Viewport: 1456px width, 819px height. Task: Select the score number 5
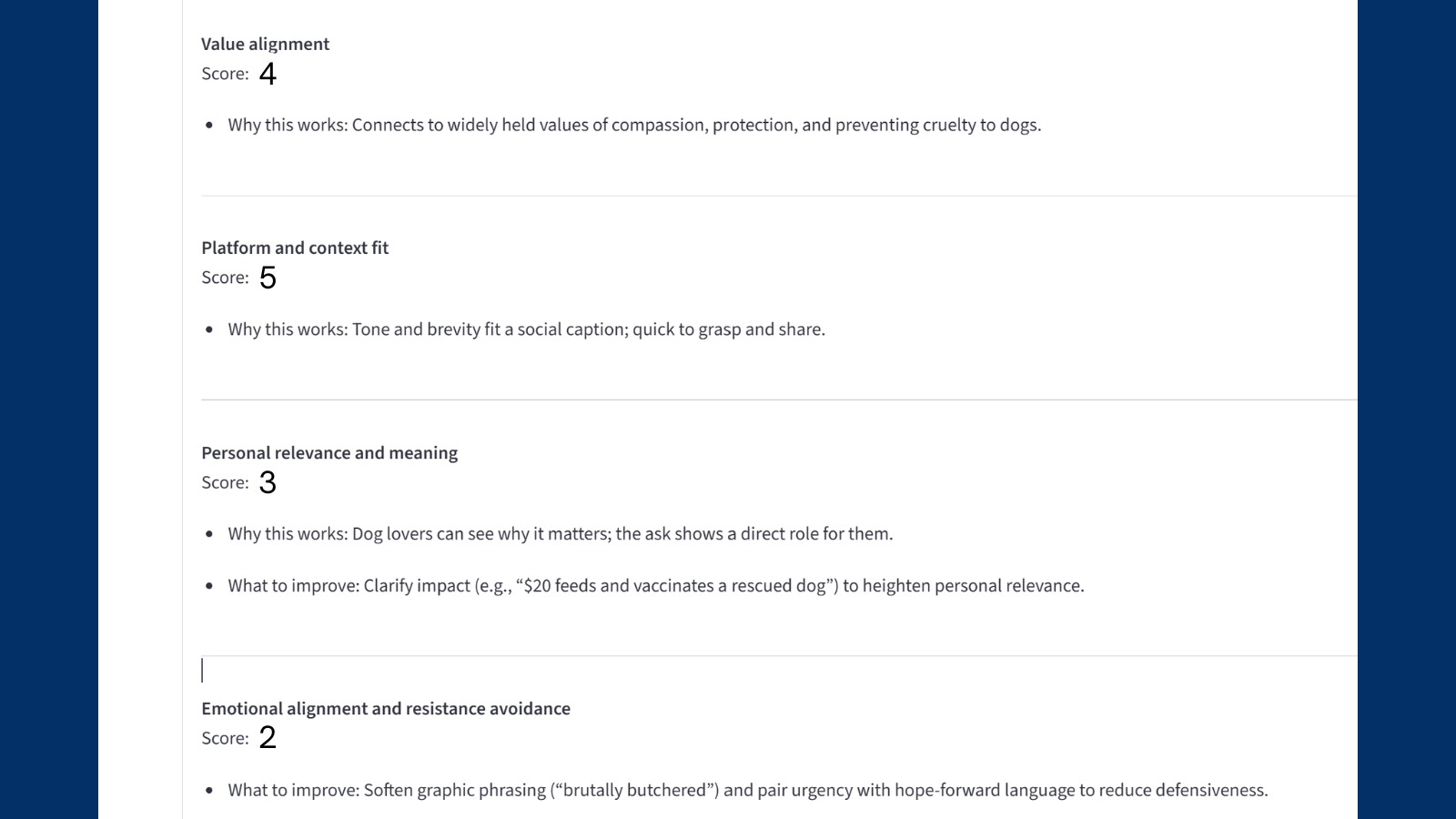tap(268, 278)
